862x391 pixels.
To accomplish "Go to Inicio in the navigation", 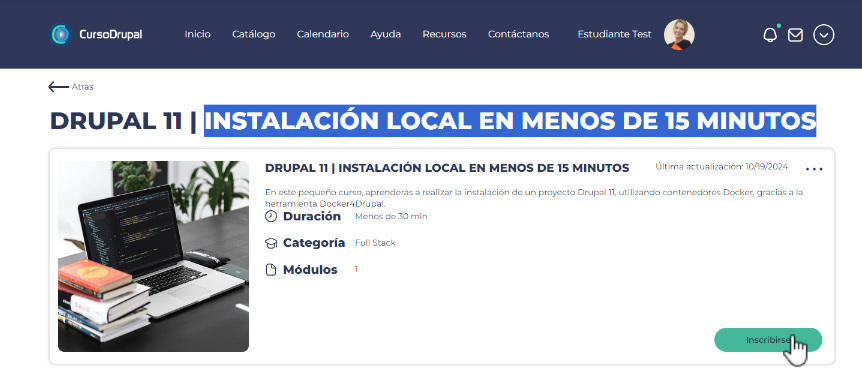I will [x=197, y=34].
